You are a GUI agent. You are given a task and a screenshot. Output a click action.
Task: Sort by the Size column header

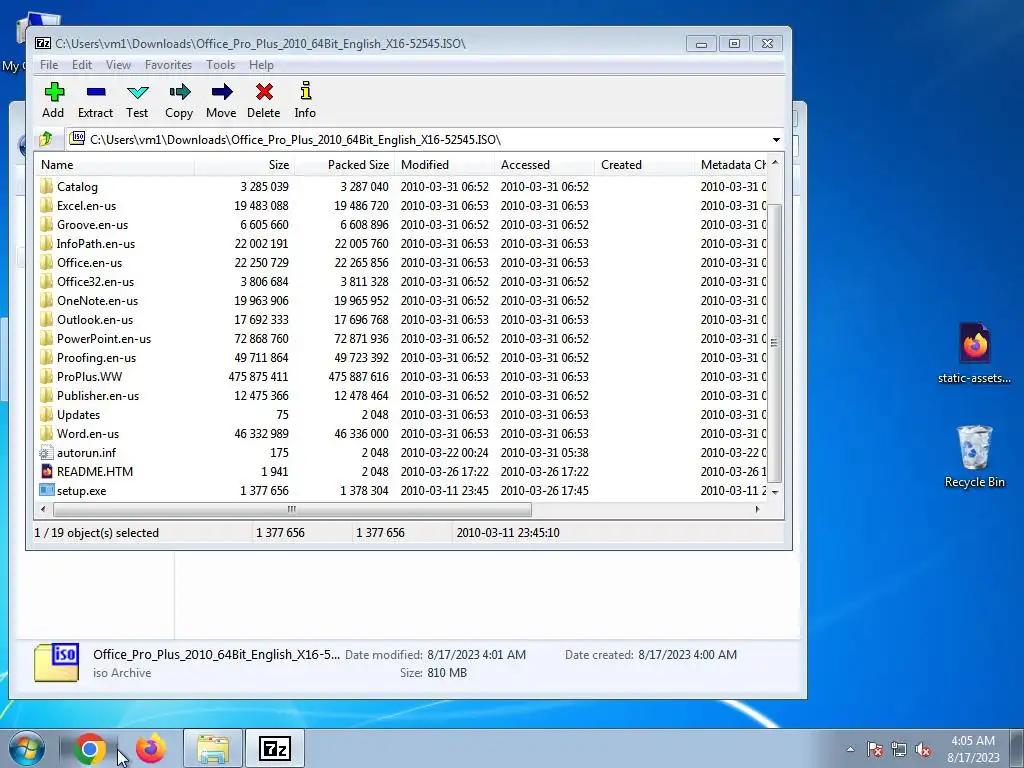click(245, 165)
